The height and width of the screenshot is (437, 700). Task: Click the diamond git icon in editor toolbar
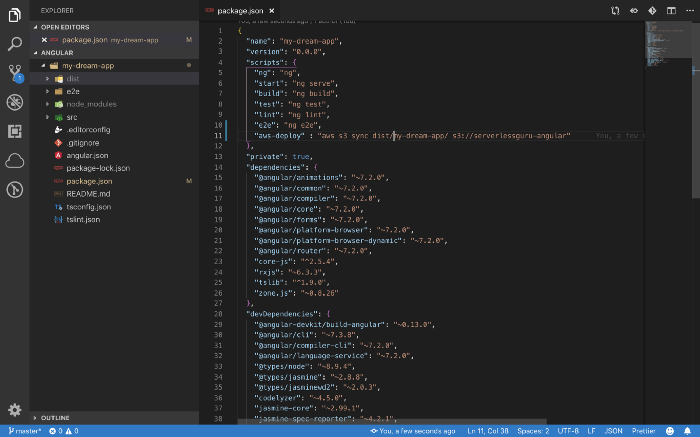[652, 11]
